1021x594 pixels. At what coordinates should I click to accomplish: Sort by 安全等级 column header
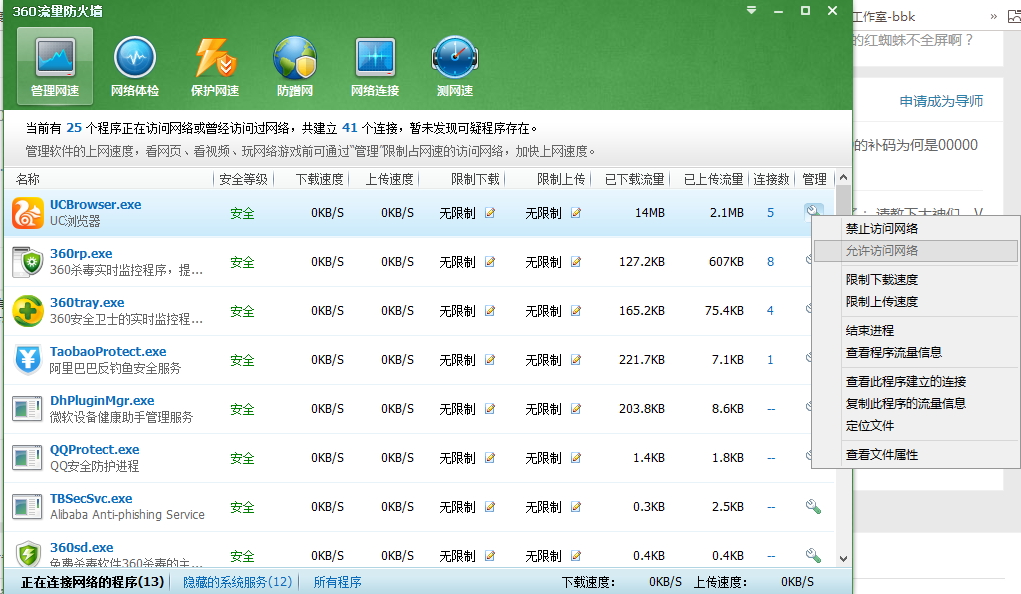pos(244,179)
